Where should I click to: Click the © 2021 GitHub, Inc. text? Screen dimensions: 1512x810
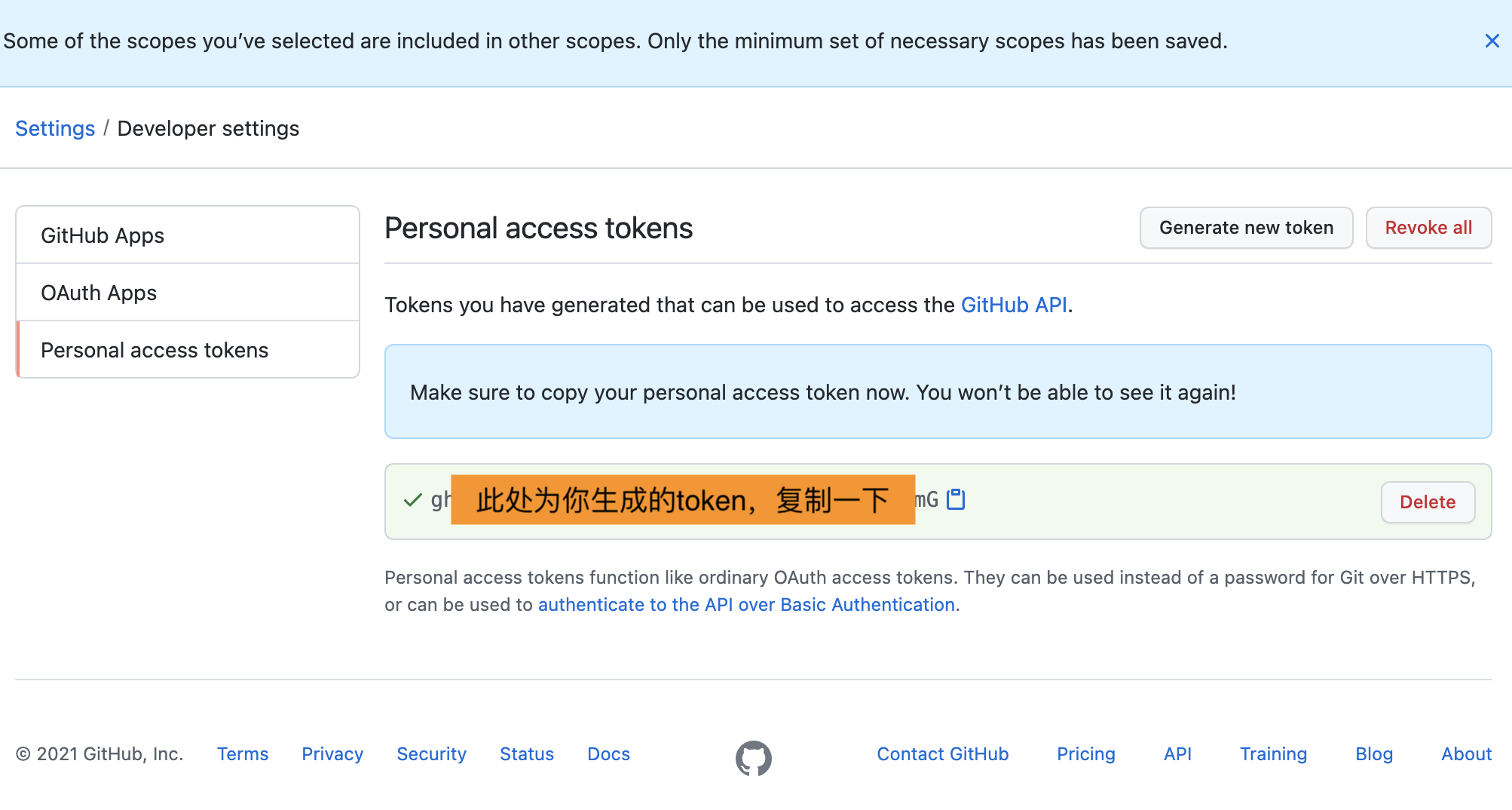pos(99,754)
